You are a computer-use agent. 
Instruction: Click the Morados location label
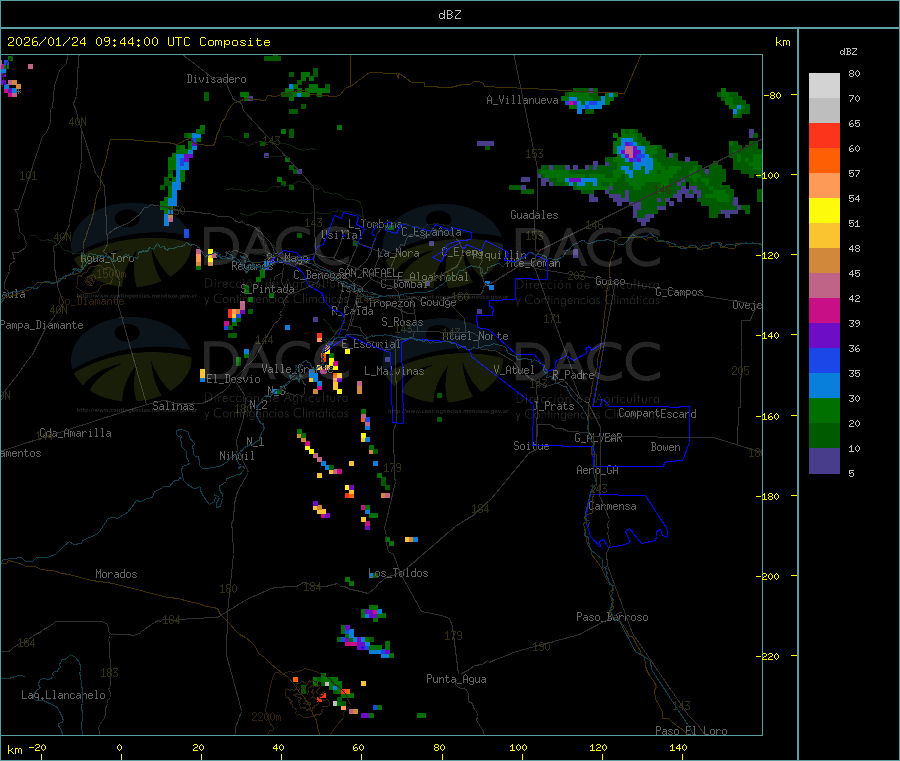116,574
